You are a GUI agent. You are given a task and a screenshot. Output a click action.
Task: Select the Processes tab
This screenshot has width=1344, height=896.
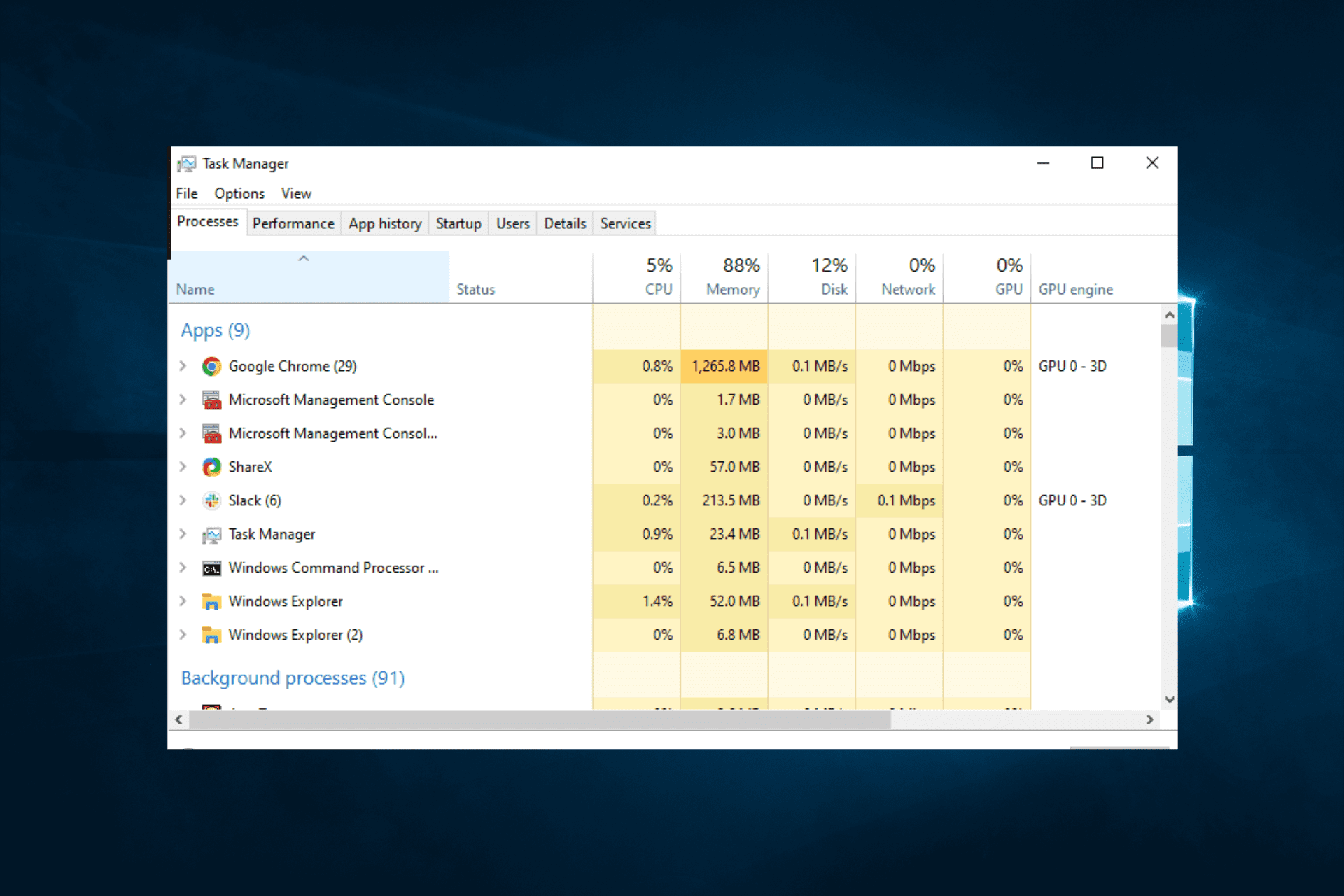coord(208,221)
